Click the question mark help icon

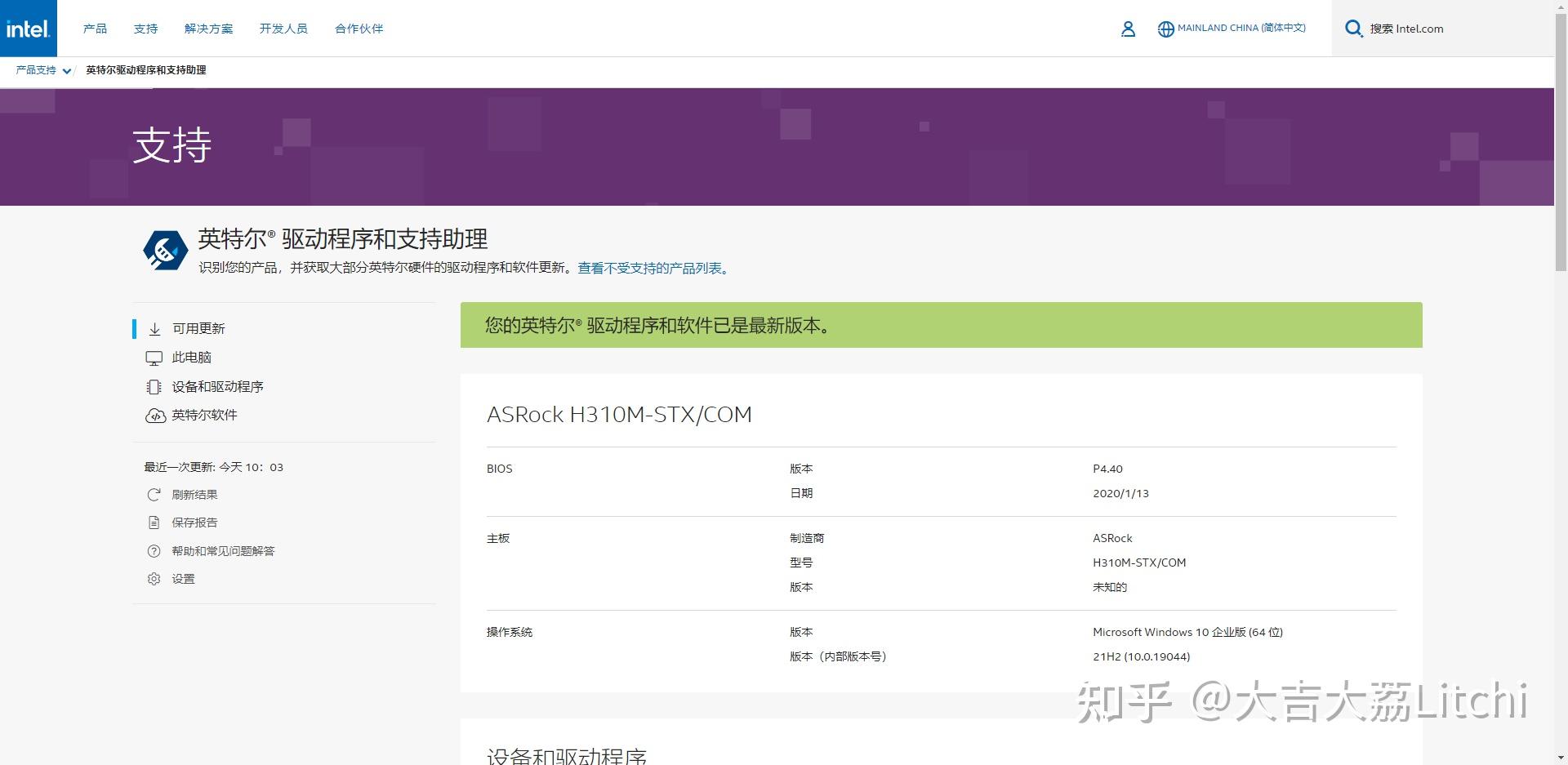point(154,551)
